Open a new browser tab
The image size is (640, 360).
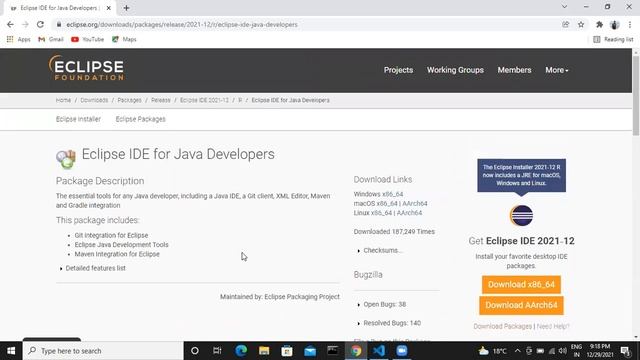click(x=126, y=8)
